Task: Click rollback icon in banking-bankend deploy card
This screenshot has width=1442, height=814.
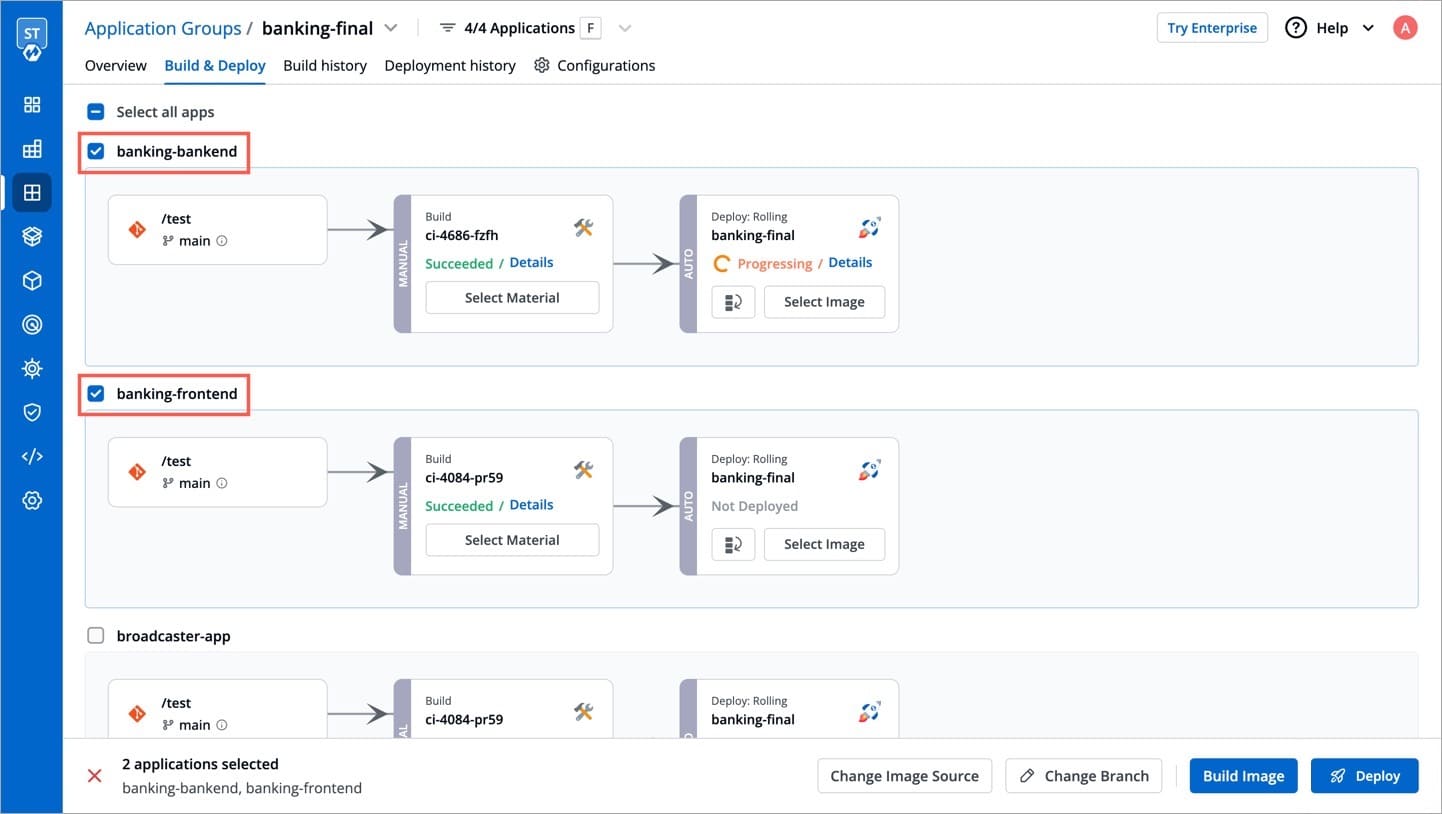Action: click(x=733, y=302)
